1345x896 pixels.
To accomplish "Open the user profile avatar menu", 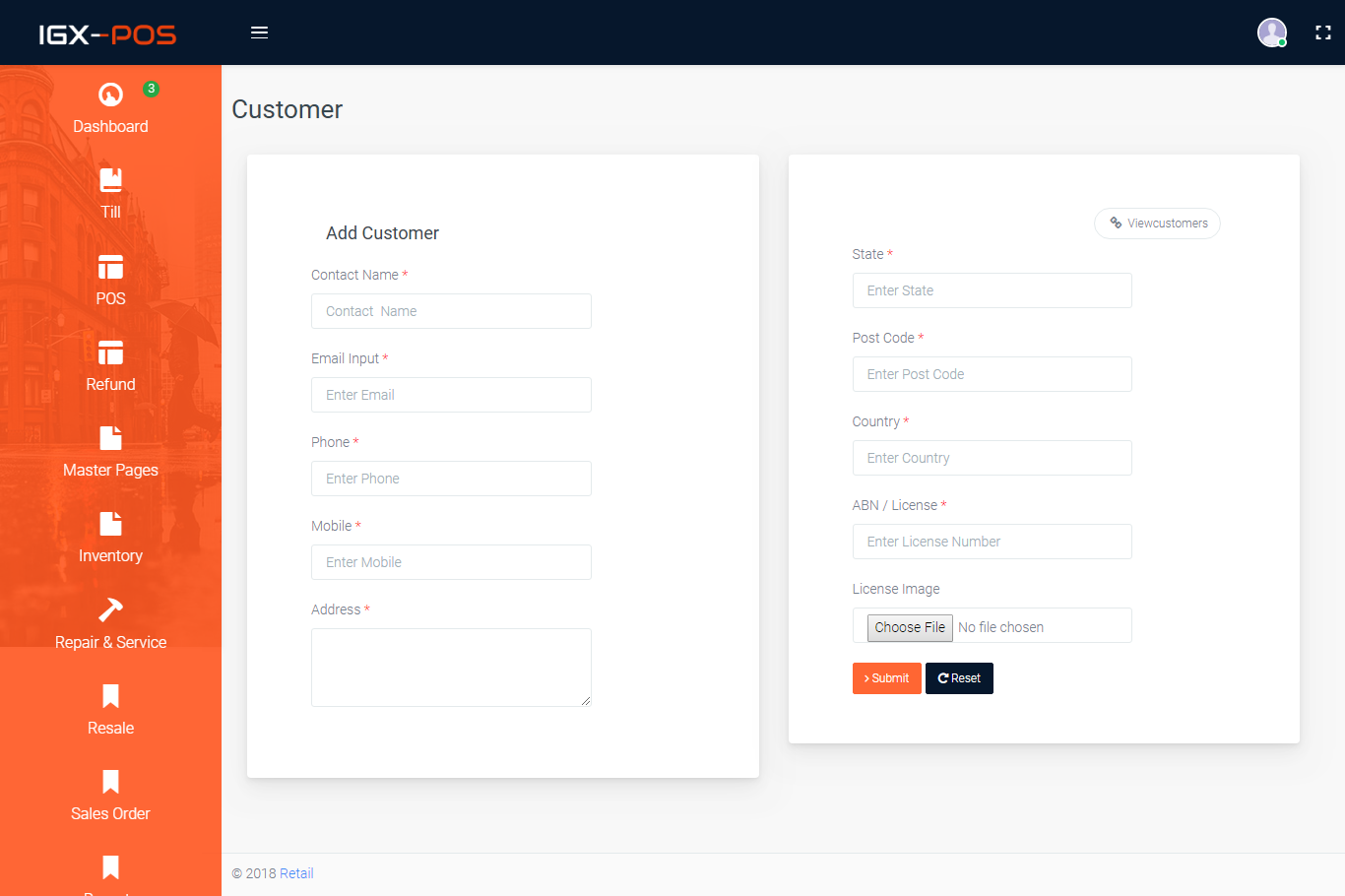I will 1272,32.
